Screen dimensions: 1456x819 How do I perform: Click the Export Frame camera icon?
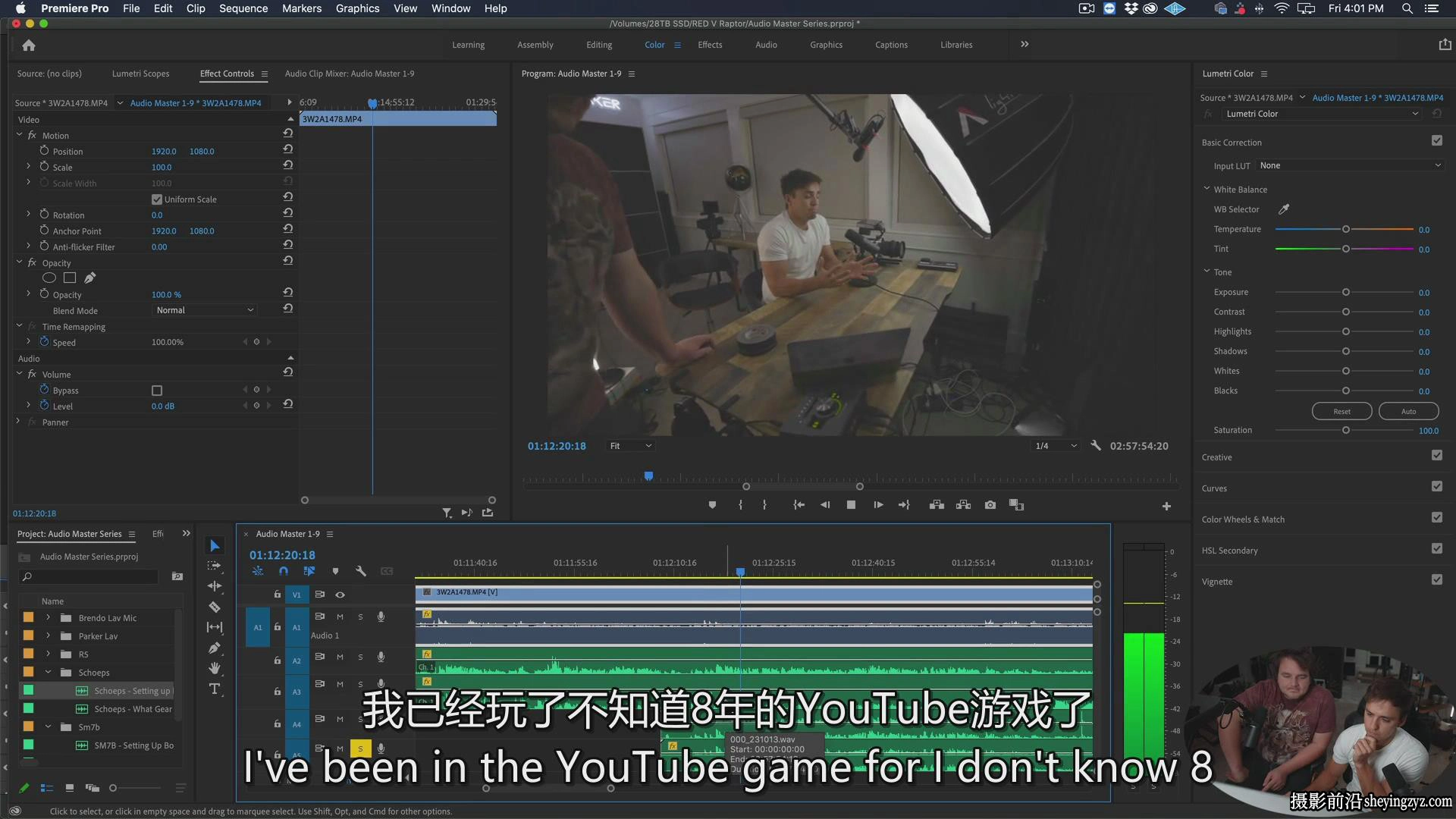click(990, 505)
